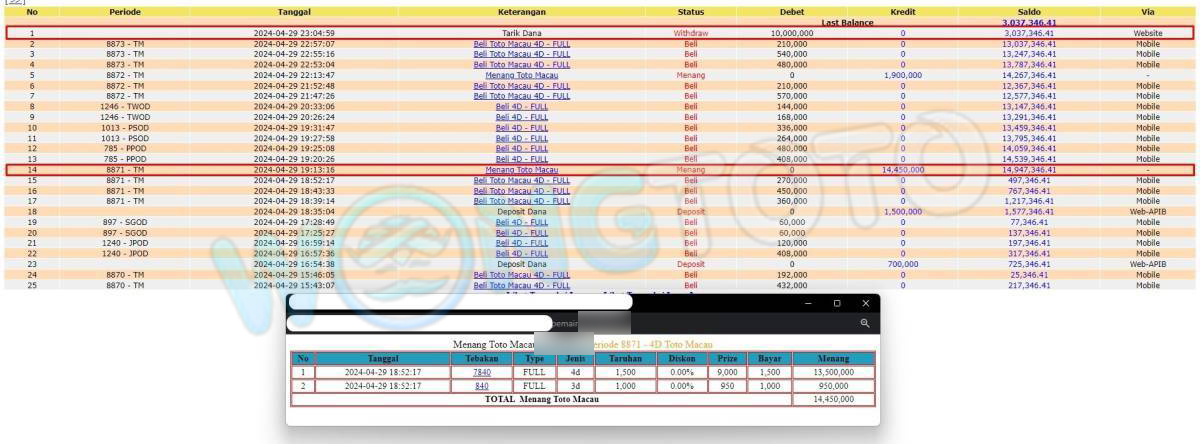Image resolution: width=1200 pixels, height=444 pixels.
Task: Click the magnifier icon in popup window
Action: pos(865,324)
